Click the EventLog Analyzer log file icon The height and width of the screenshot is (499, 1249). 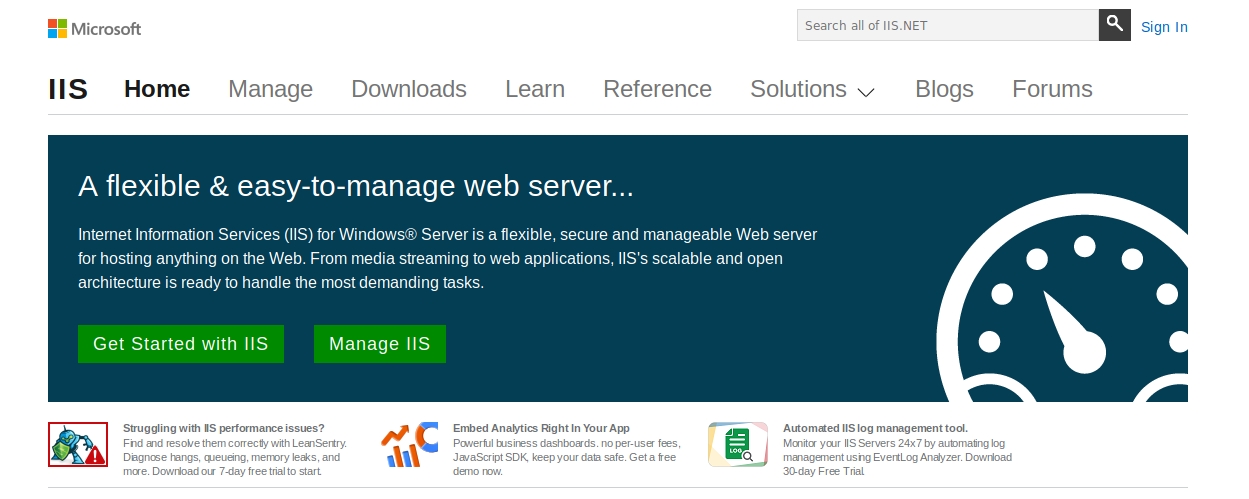click(738, 444)
